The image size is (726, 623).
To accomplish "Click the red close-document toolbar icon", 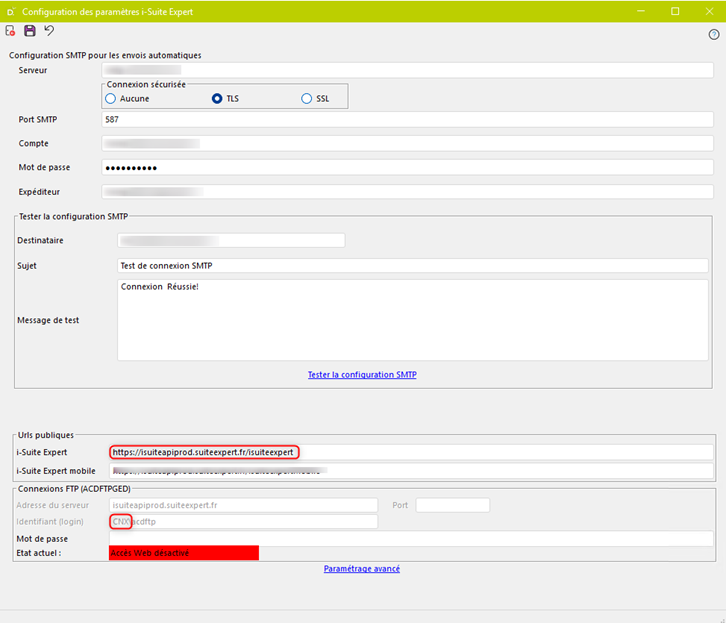I will tap(11, 32).
